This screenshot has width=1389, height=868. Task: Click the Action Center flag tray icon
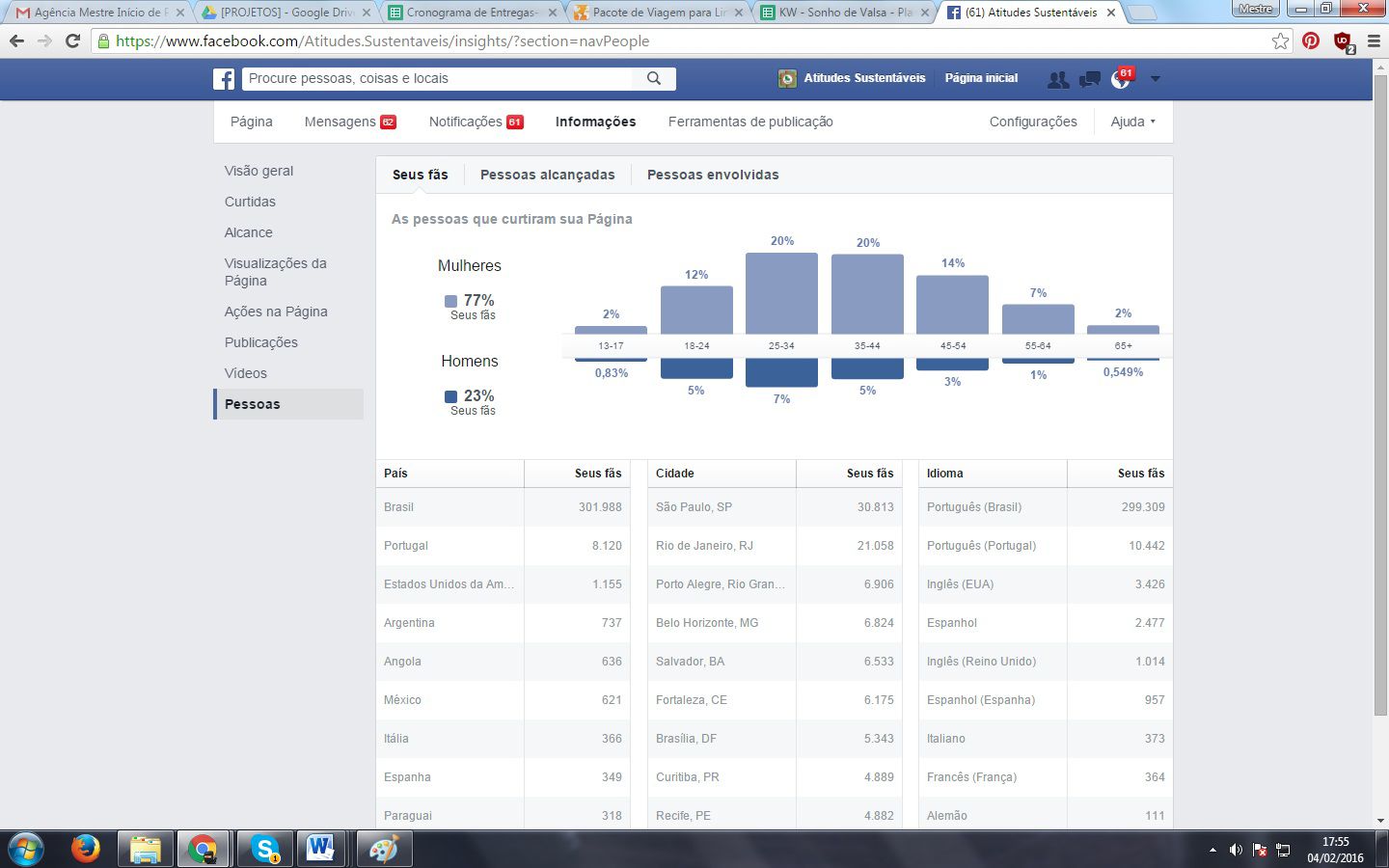pos(1260,850)
